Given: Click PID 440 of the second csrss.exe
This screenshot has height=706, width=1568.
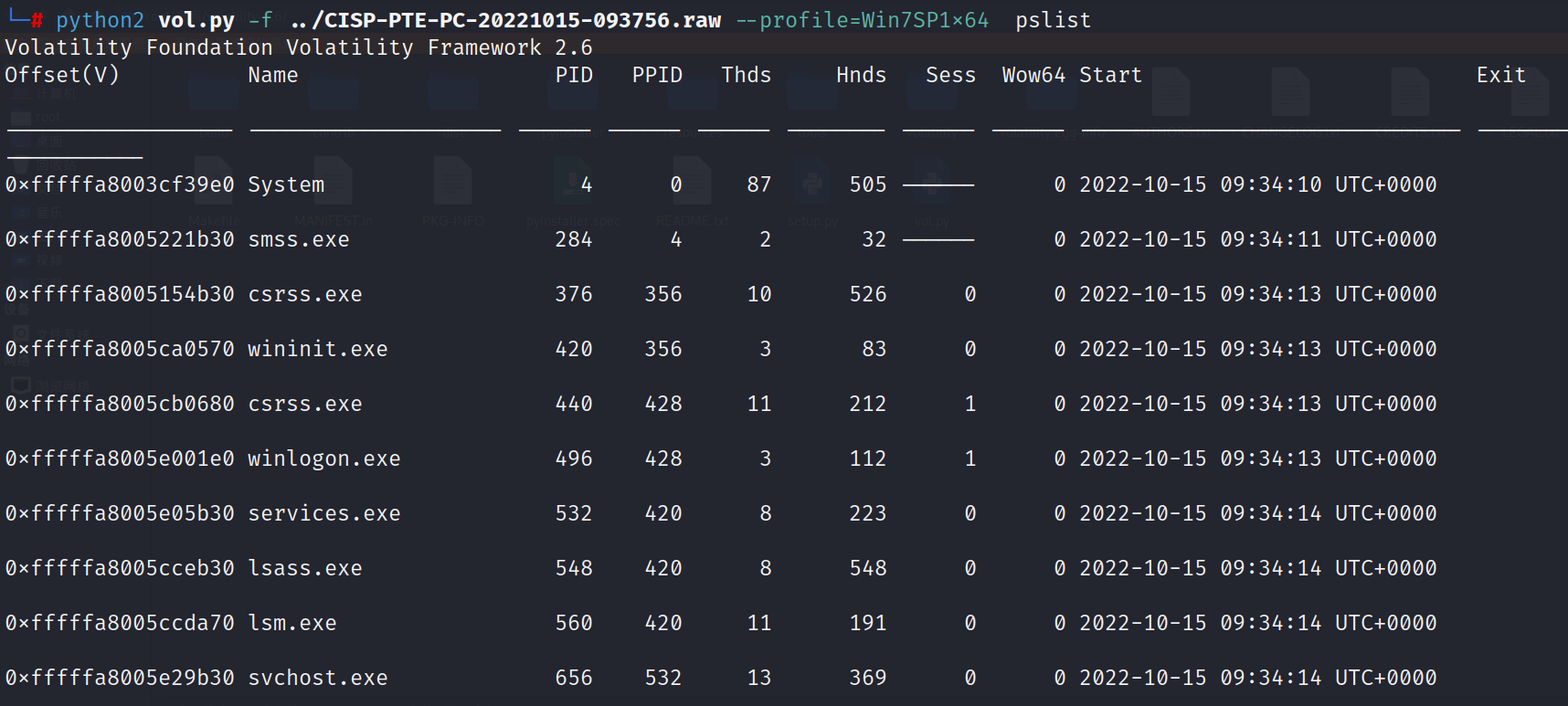Looking at the screenshot, I should click(x=574, y=404).
